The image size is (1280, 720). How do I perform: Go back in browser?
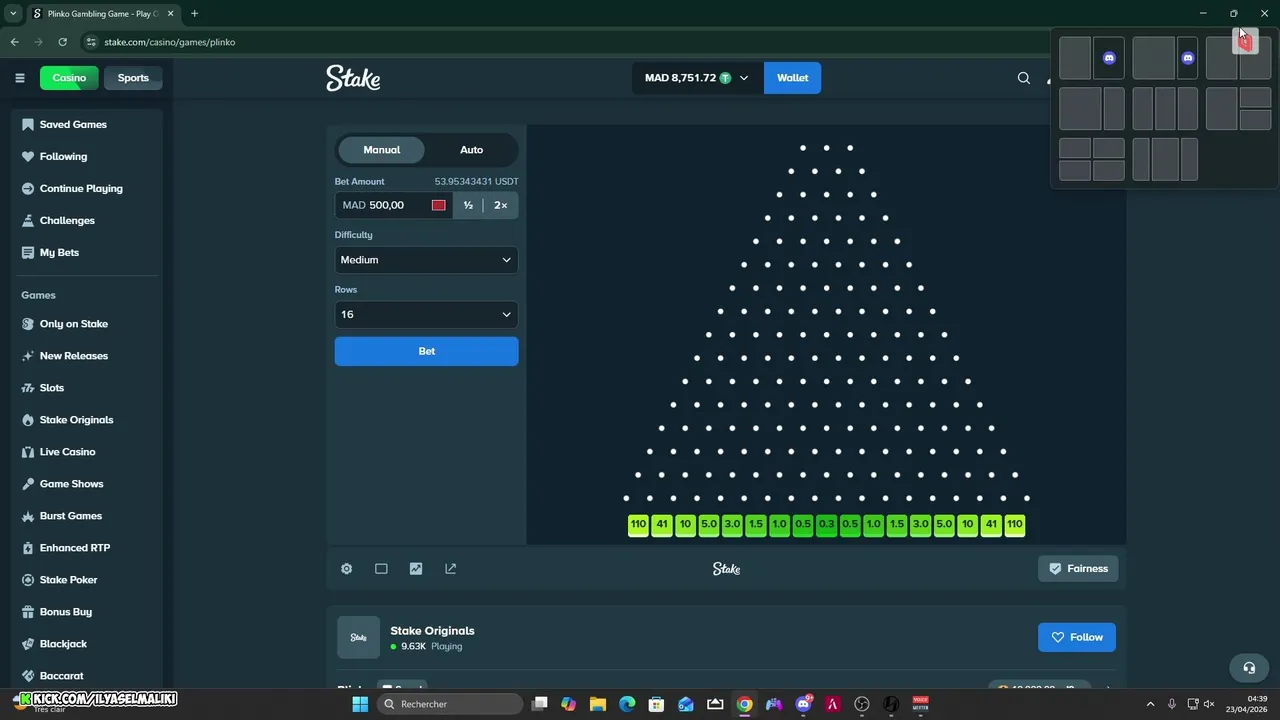pos(14,42)
